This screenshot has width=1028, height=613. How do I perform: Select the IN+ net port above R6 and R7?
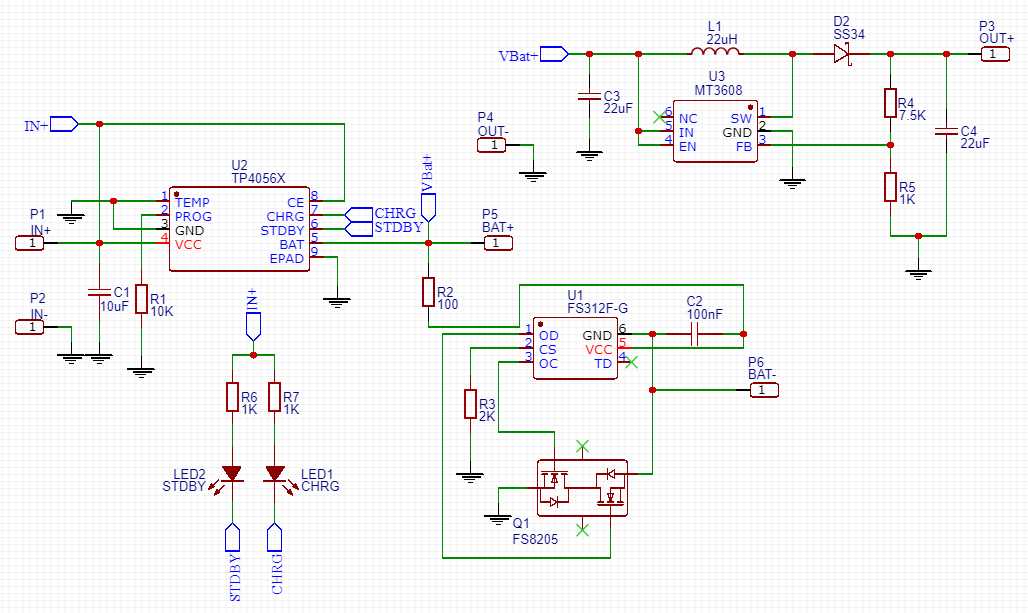pyautogui.click(x=253, y=326)
